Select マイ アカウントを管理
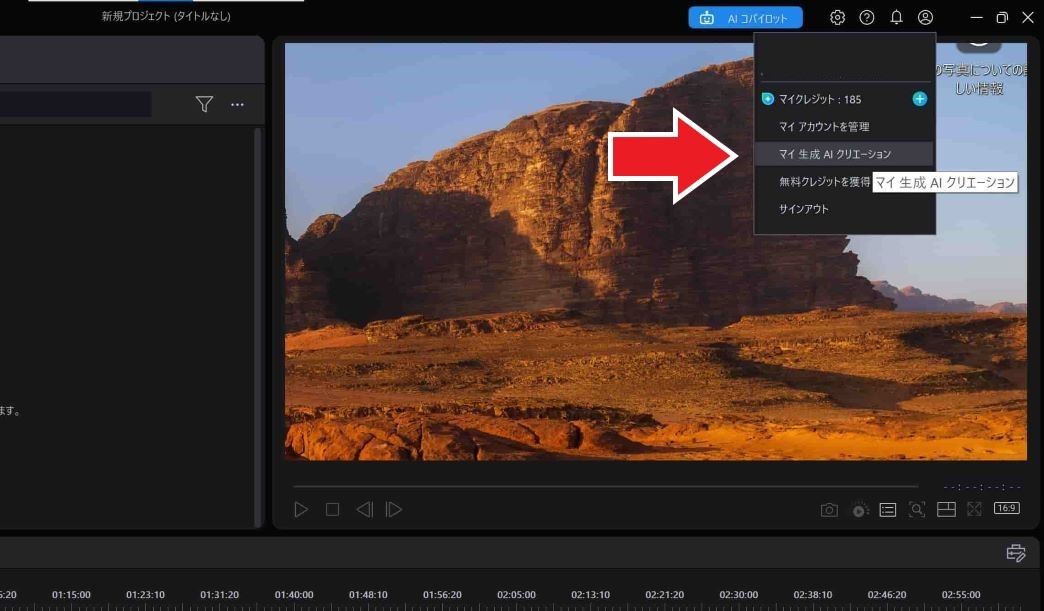The height and width of the screenshot is (611, 1044). (x=824, y=126)
